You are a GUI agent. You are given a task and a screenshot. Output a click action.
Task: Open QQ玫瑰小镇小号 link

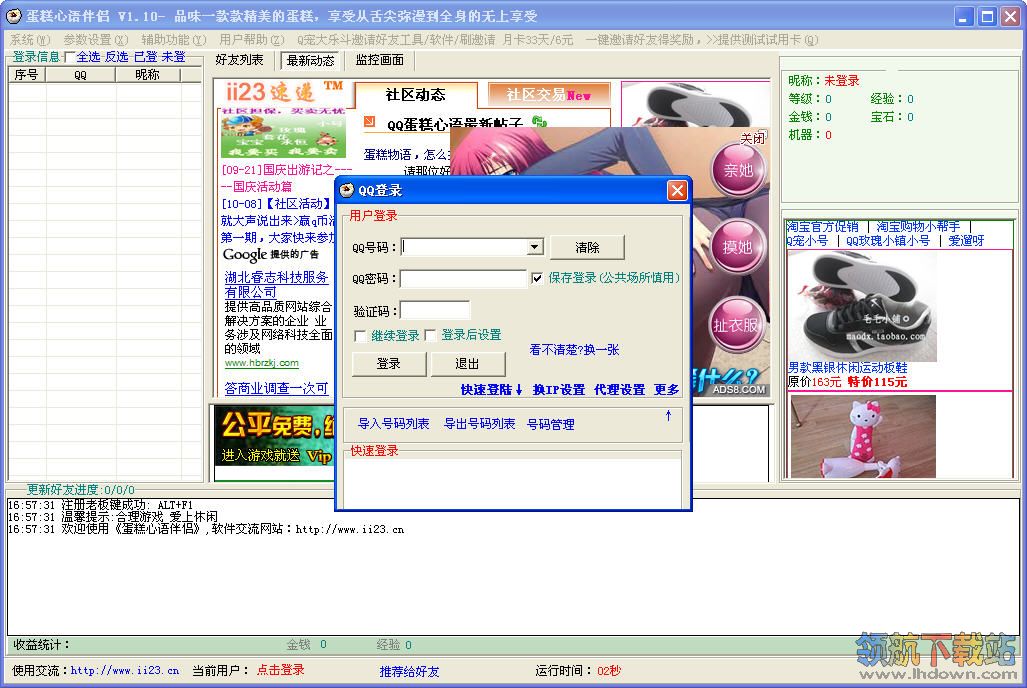(x=887, y=240)
